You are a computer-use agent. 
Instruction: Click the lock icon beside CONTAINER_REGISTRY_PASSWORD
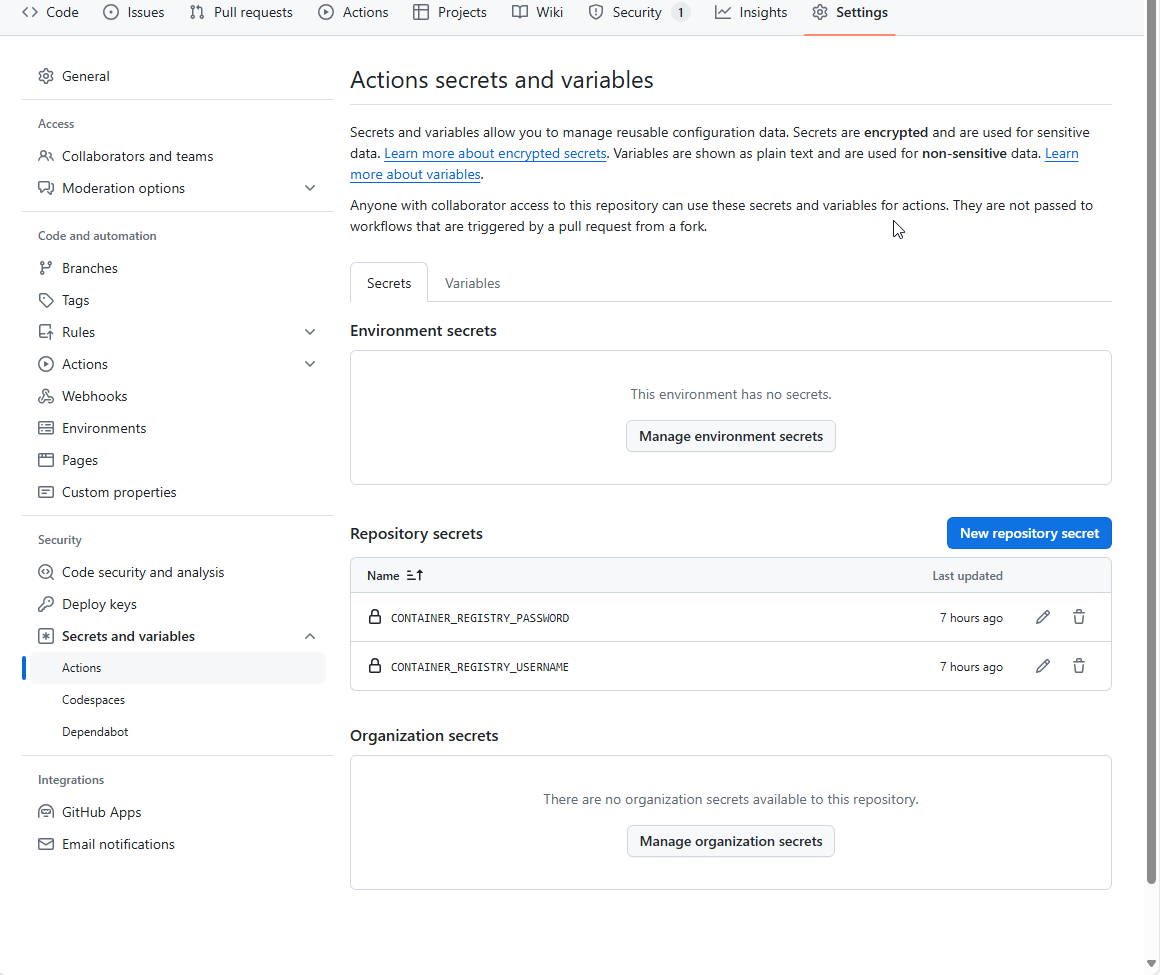[375, 617]
